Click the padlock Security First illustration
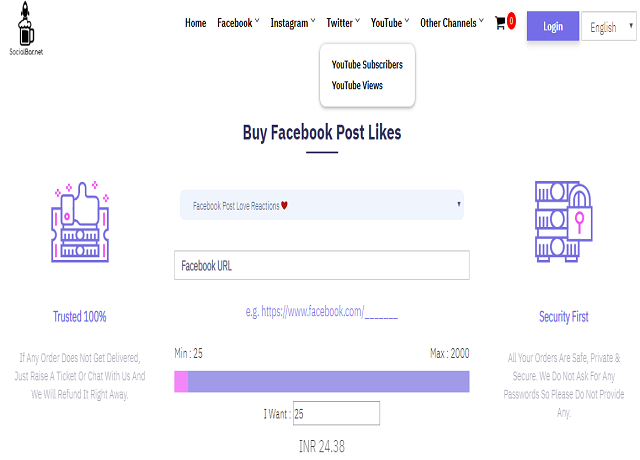640x460 pixels. tap(564, 221)
